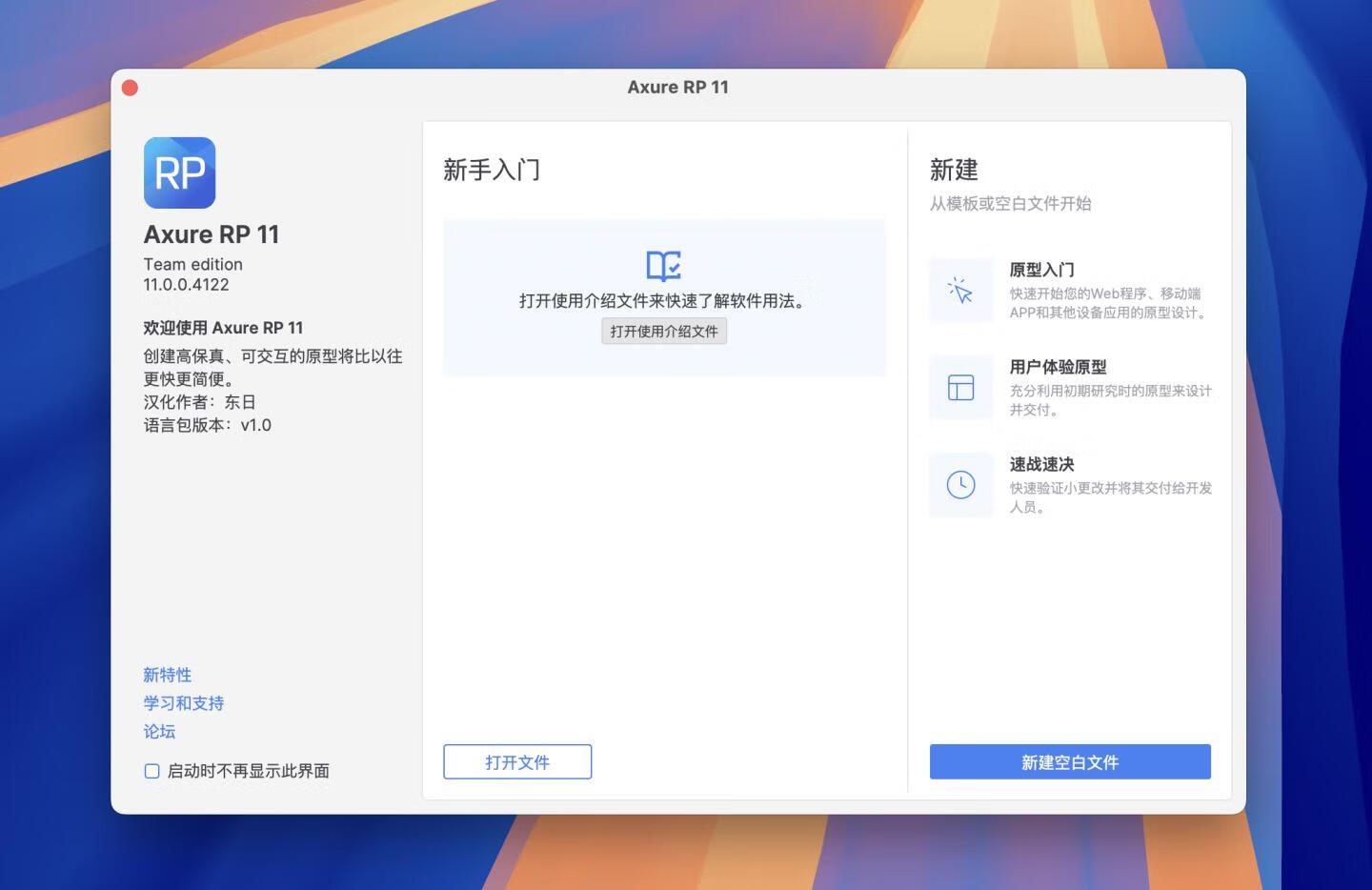This screenshot has width=1372, height=890.
Task: Select the 原型入门 template entry
Action: (1067, 291)
